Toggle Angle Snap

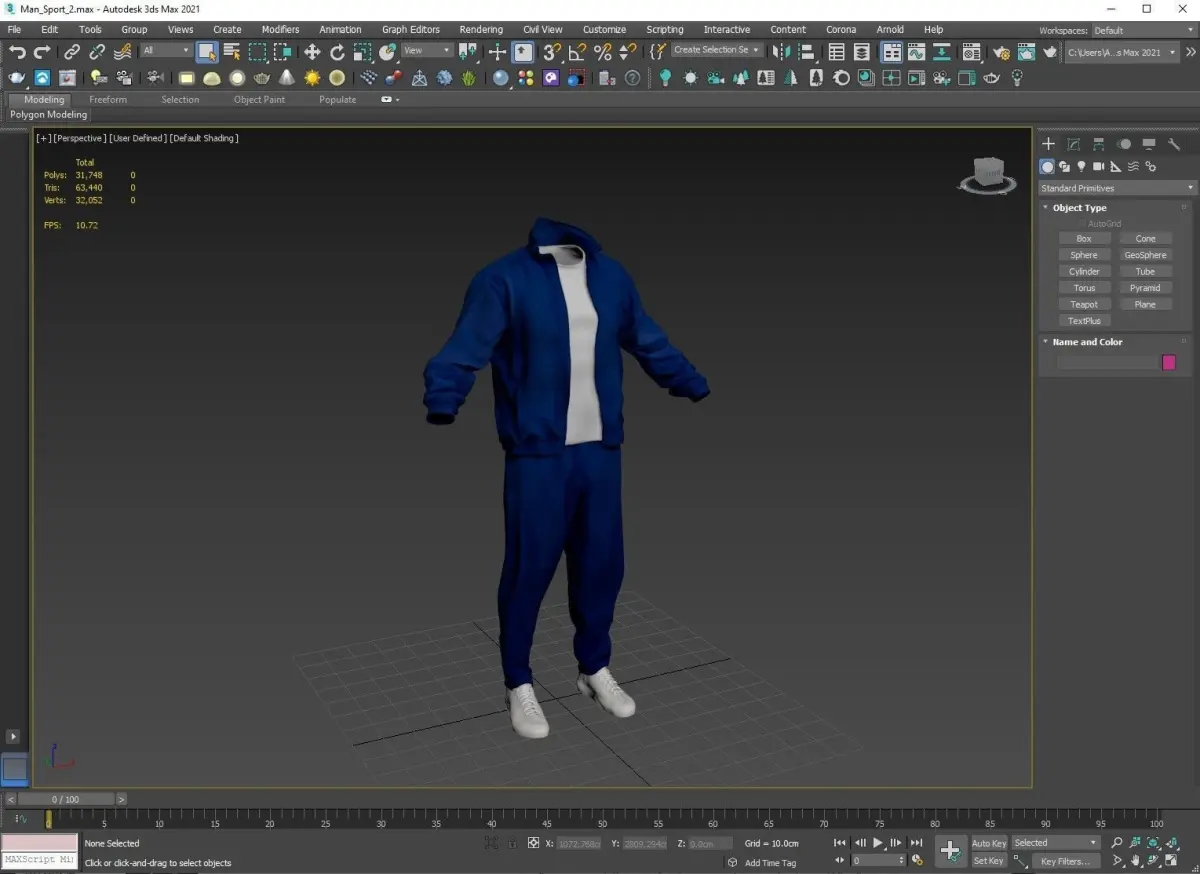[x=577, y=52]
